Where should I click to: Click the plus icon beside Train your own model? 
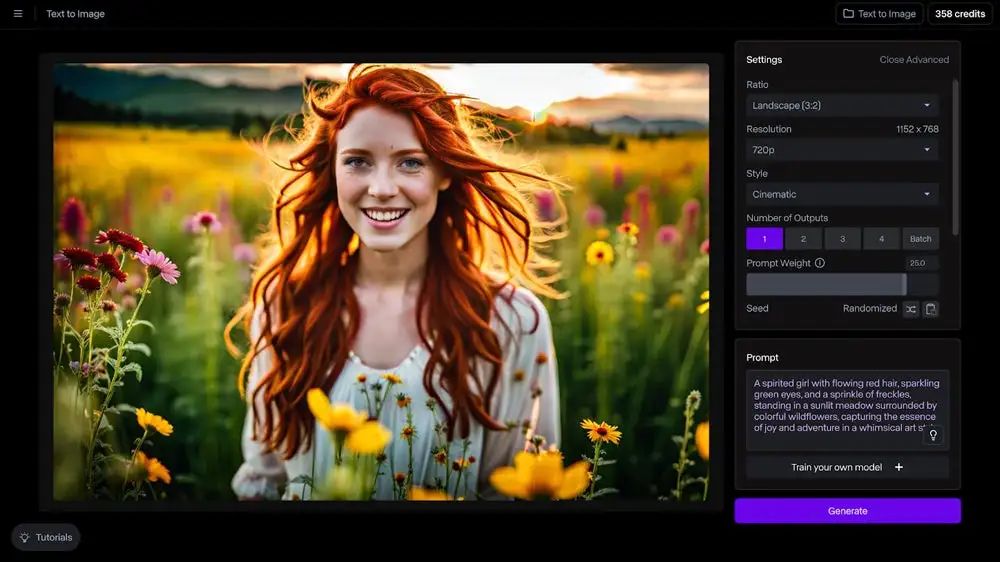coord(898,467)
